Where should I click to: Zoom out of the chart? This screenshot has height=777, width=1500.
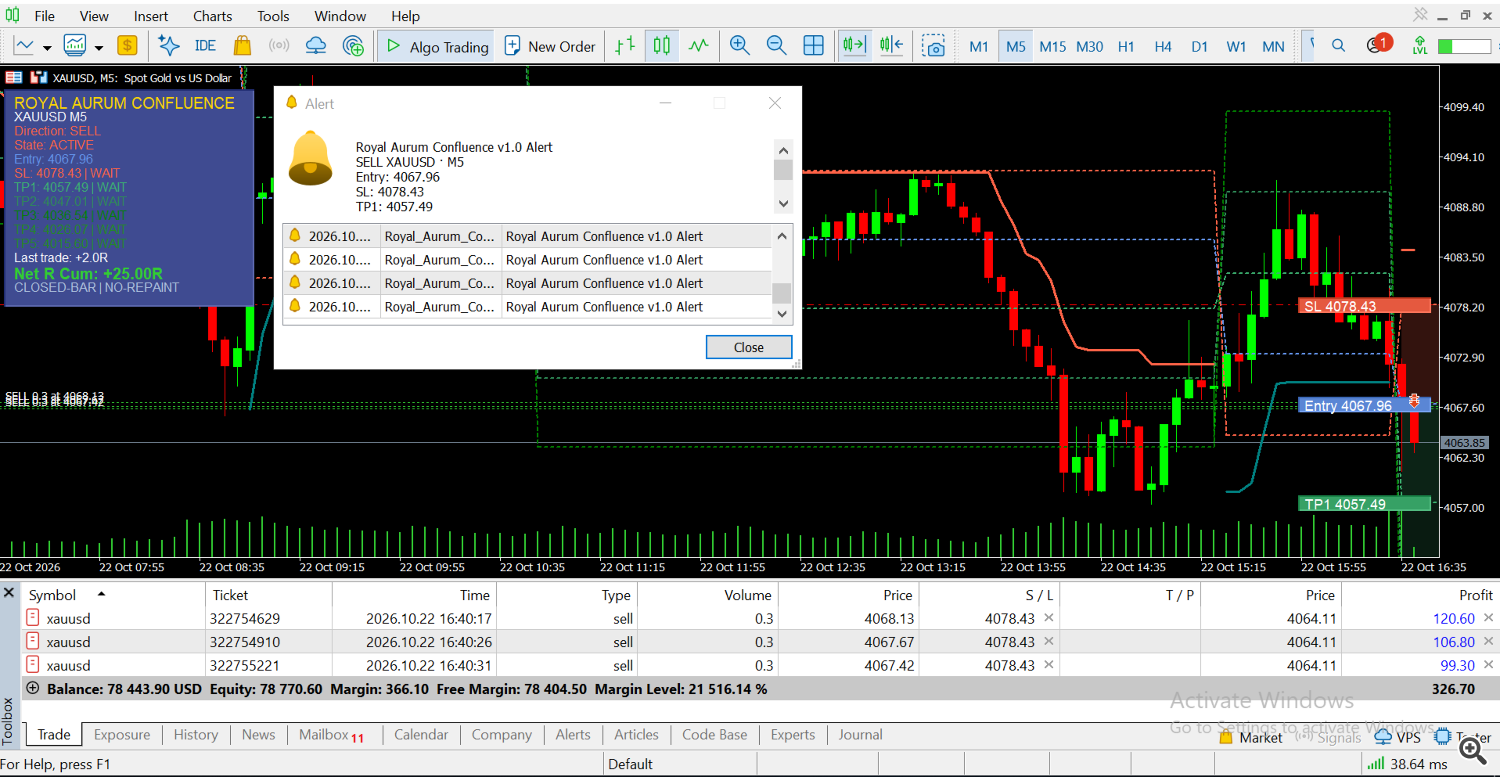(x=776, y=46)
